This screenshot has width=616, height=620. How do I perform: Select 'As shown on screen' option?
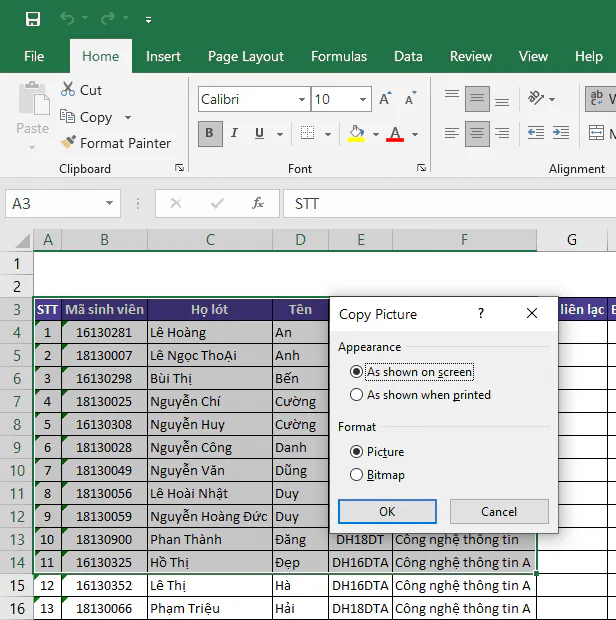point(412,372)
